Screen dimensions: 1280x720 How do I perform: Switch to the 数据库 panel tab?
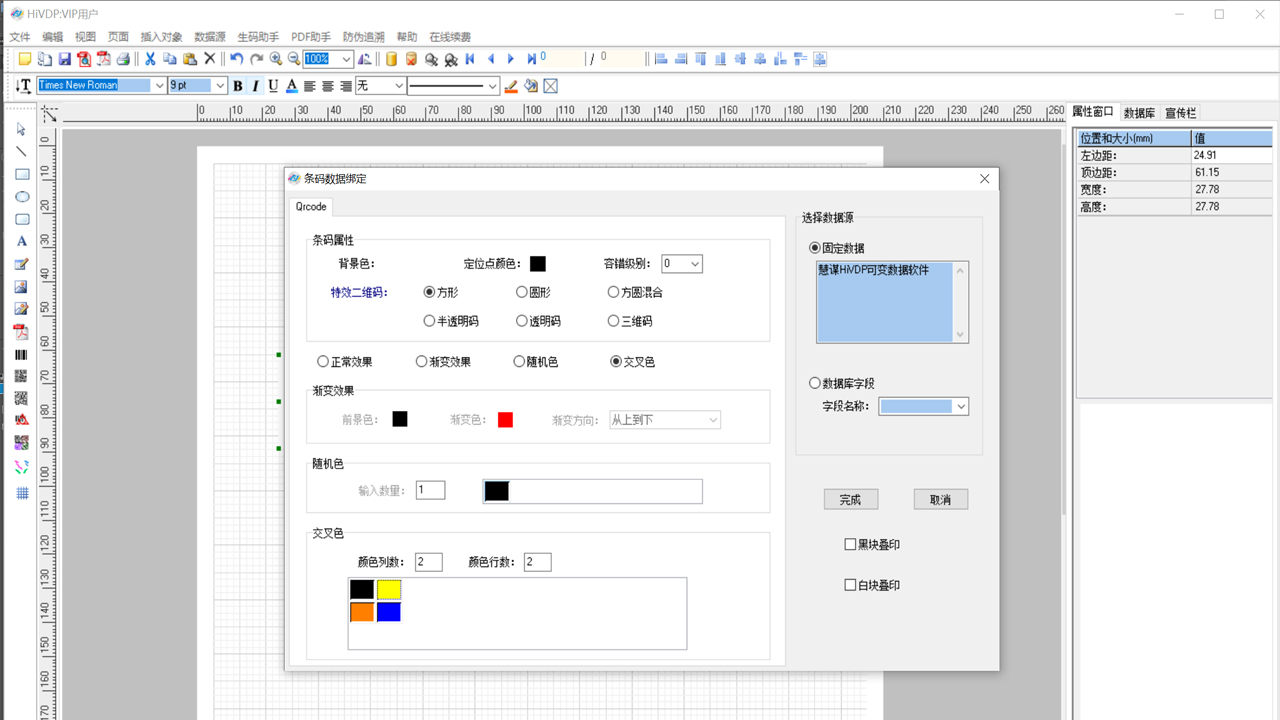click(x=1139, y=113)
